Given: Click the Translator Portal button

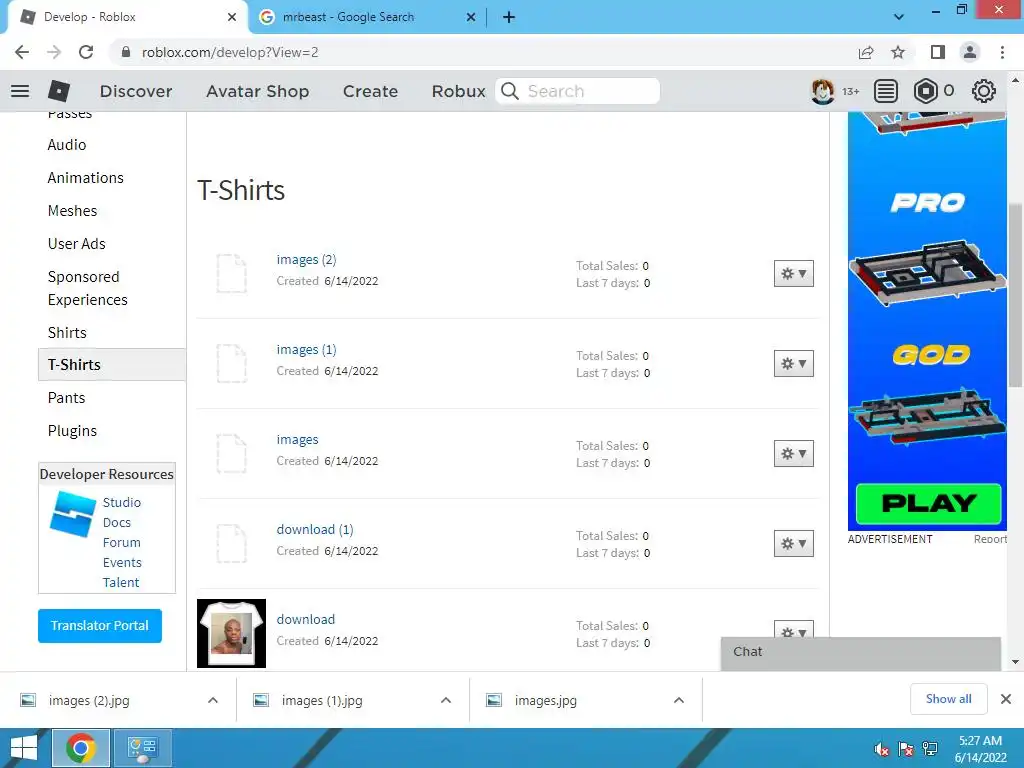Looking at the screenshot, I should (x=100, y=626).
